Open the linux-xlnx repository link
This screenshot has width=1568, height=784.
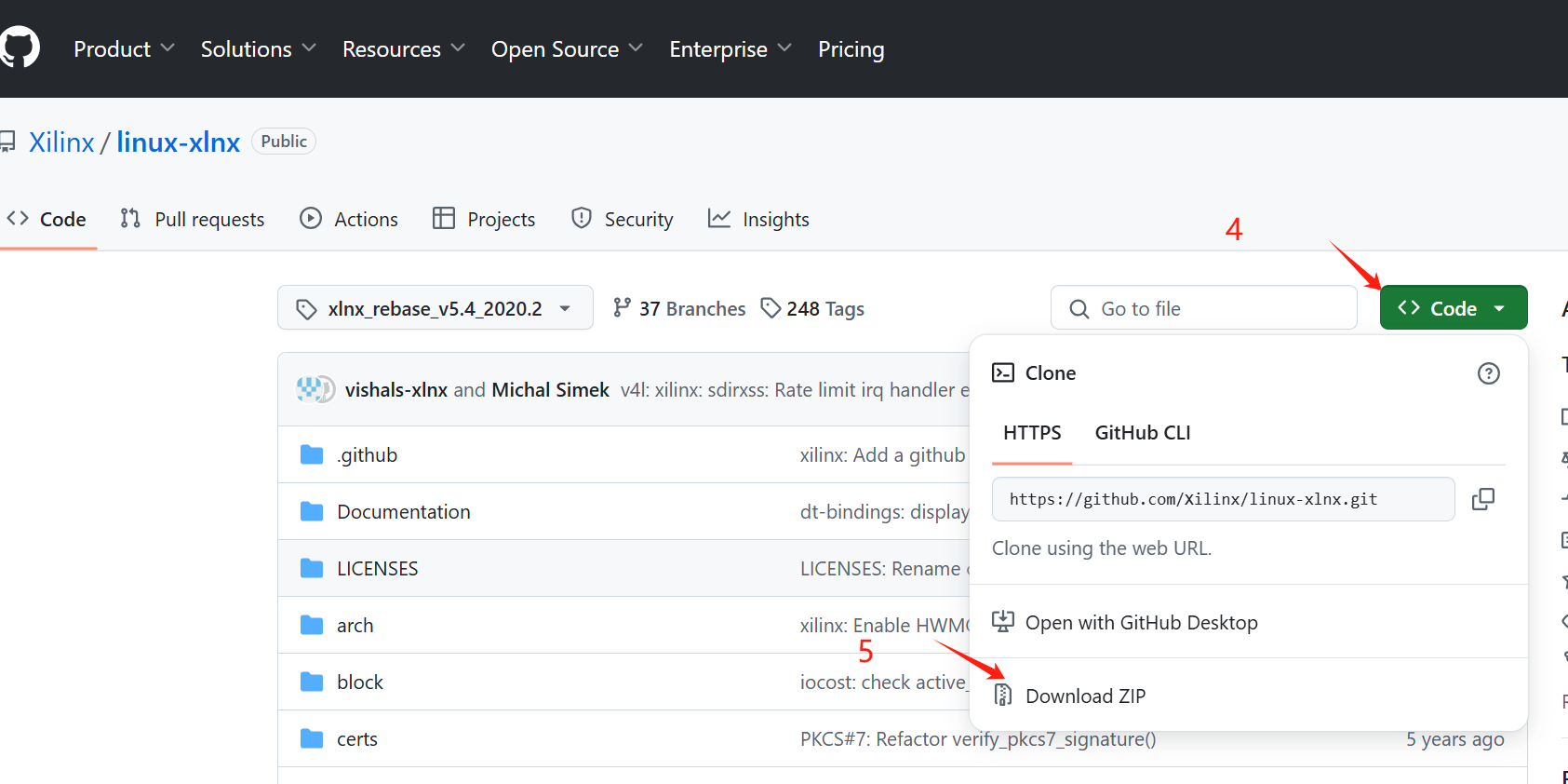tap(178, 142)
